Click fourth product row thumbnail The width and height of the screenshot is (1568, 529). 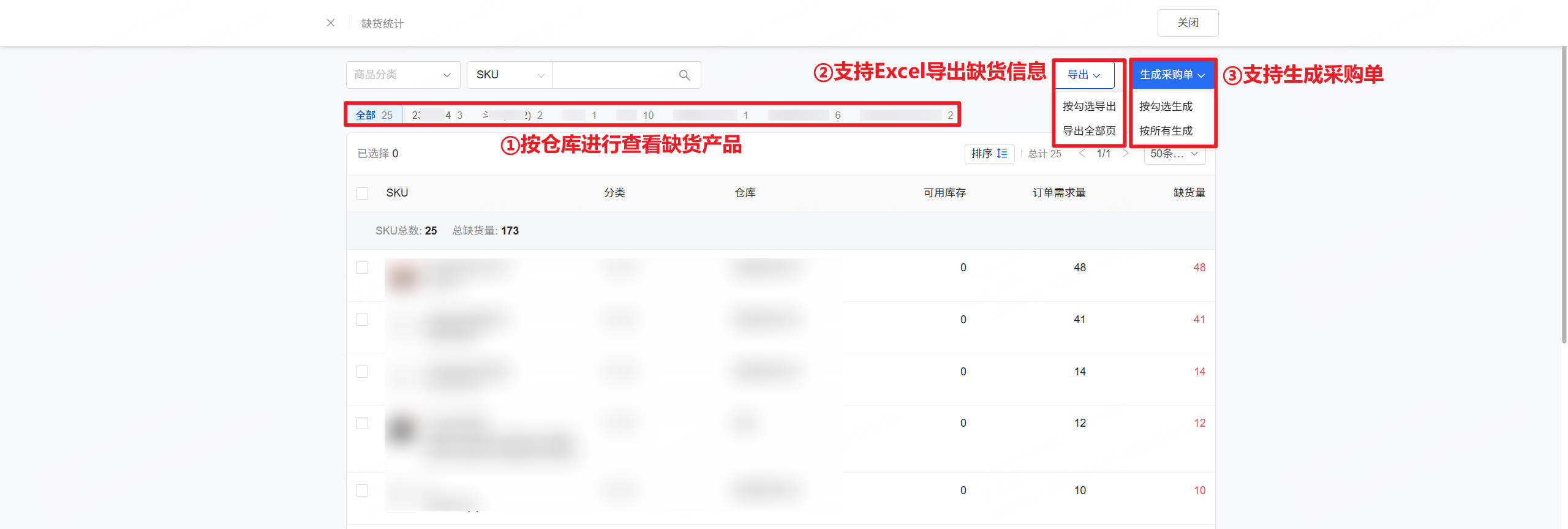pyautogui.click(x=402, y=430)
